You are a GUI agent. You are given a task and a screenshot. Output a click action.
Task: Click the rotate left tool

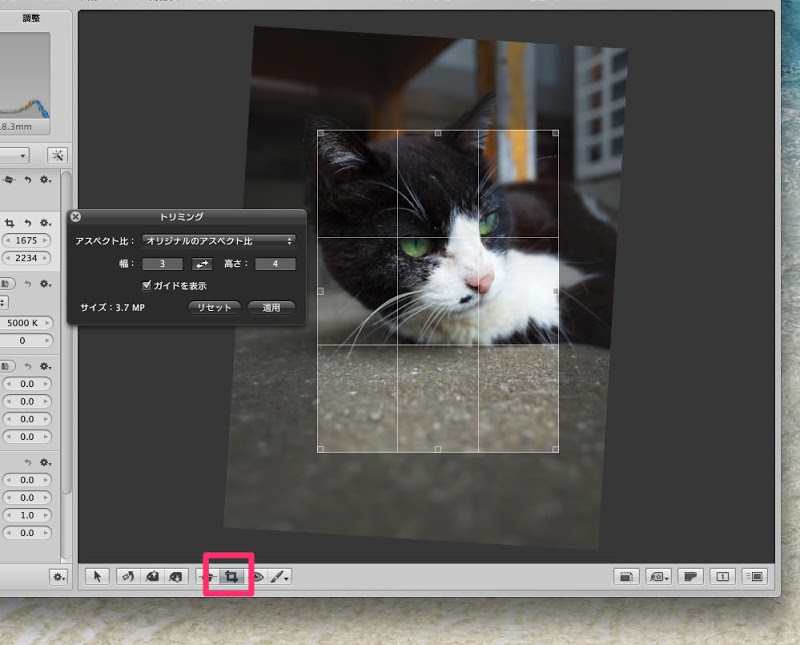click(128, 577)
